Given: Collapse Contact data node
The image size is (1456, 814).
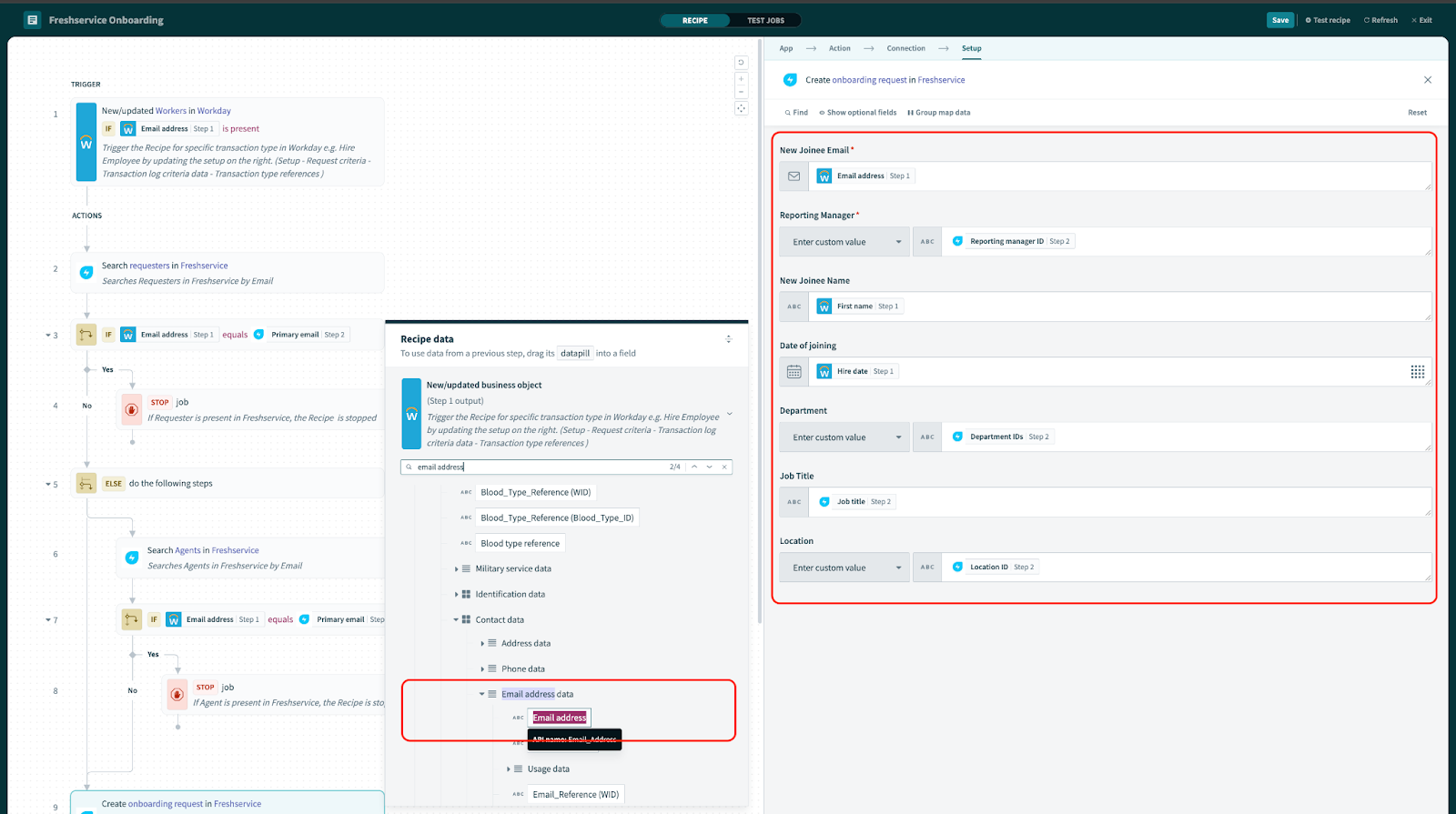Looking at the screenshot, I should point(456,620).
